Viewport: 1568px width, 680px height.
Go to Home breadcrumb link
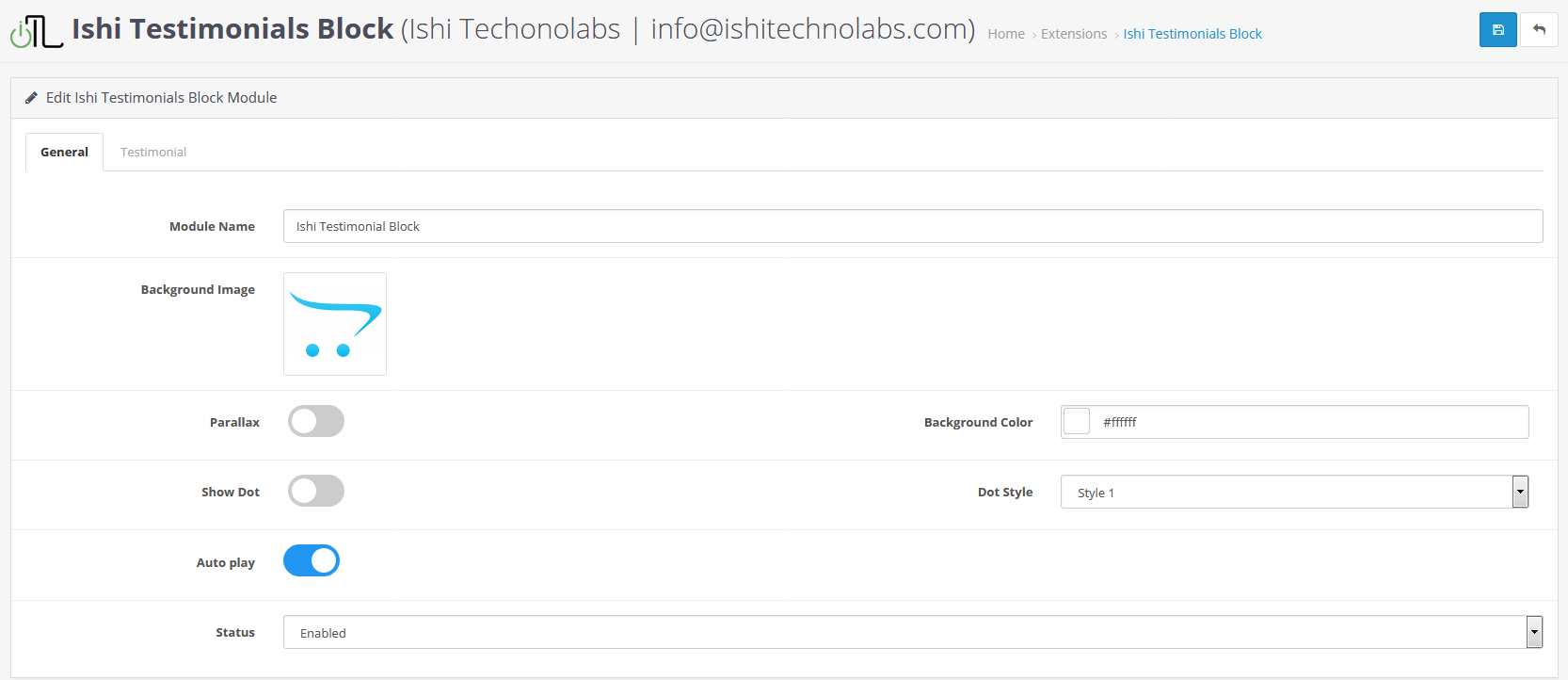1006,34
